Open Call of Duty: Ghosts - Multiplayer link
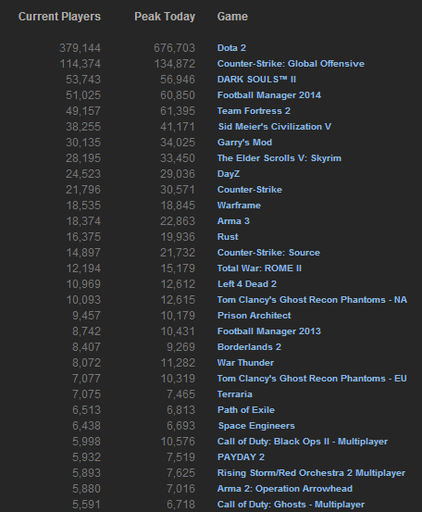422x512 pixels. point(291,504)
